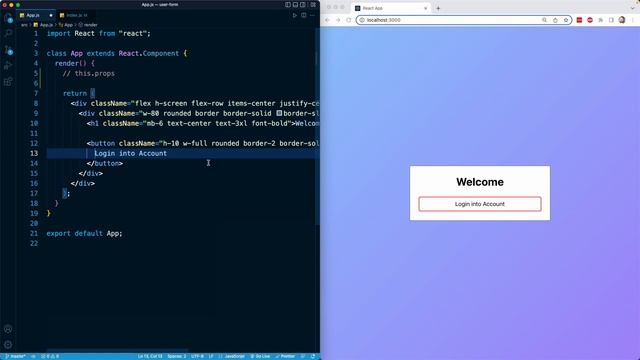The width and height of the screenshot is (640, 360).
Task: Select the App.js breadcrumb segment
Action: tap(43, 25)
